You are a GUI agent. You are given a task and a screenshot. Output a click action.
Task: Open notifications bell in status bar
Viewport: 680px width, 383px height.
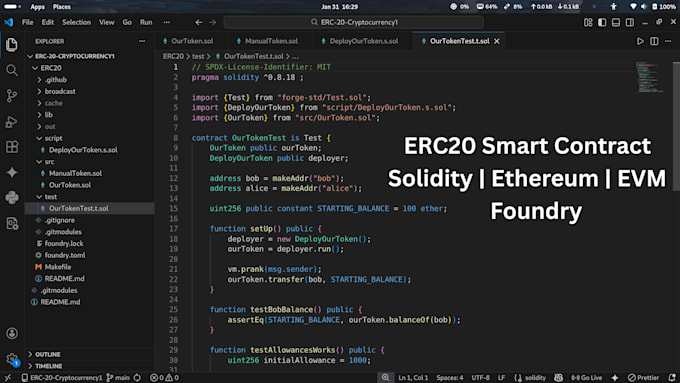coord(672,378)
